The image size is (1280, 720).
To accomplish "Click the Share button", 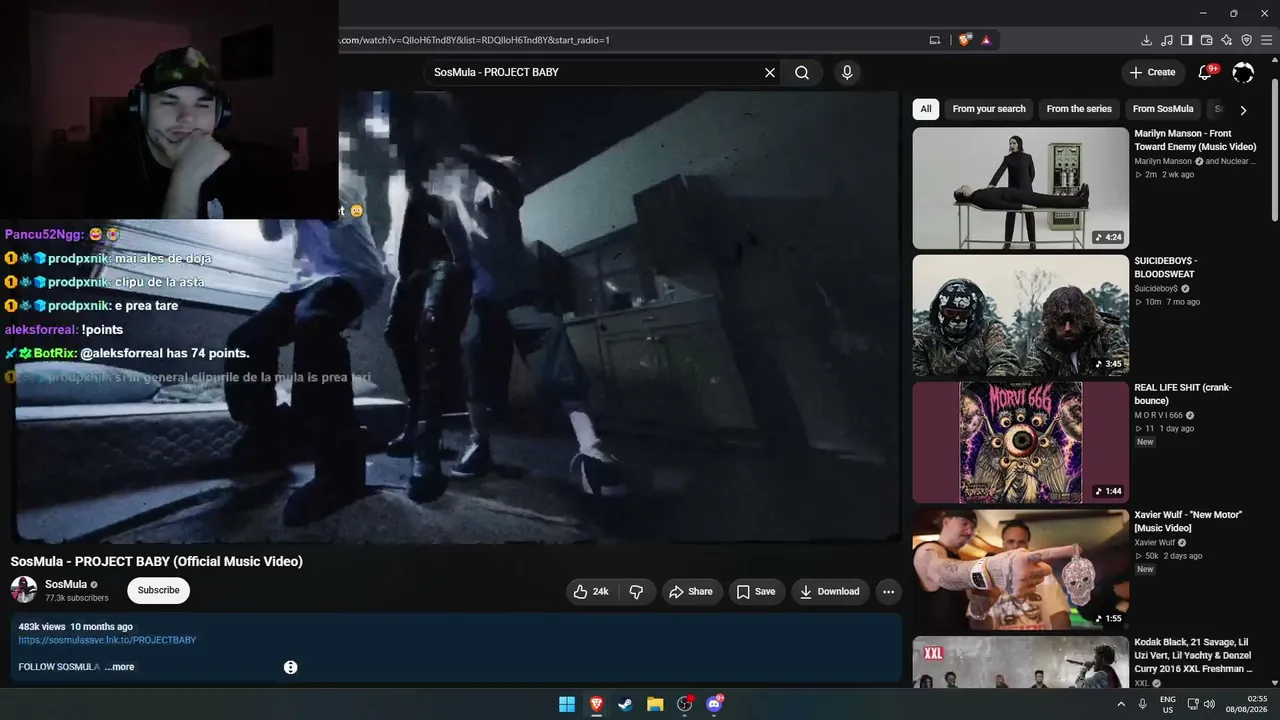I will point(691,591).
